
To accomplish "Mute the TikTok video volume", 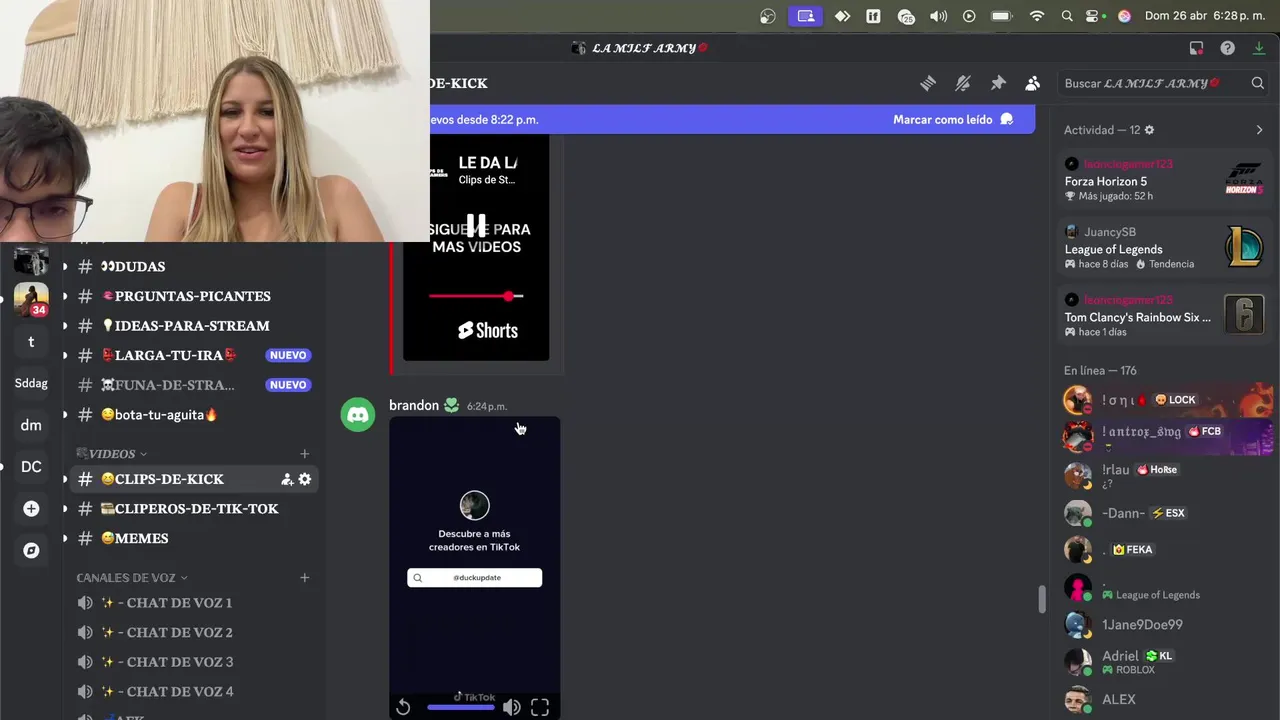I will 511,707.
